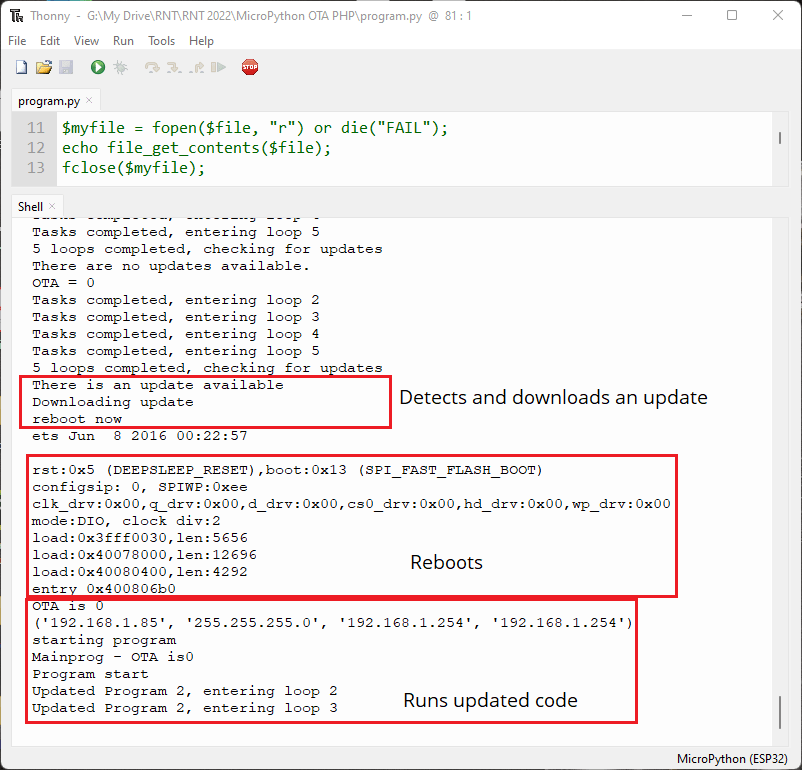Open the Tools menu
The image size is (802, 770).
161,41
